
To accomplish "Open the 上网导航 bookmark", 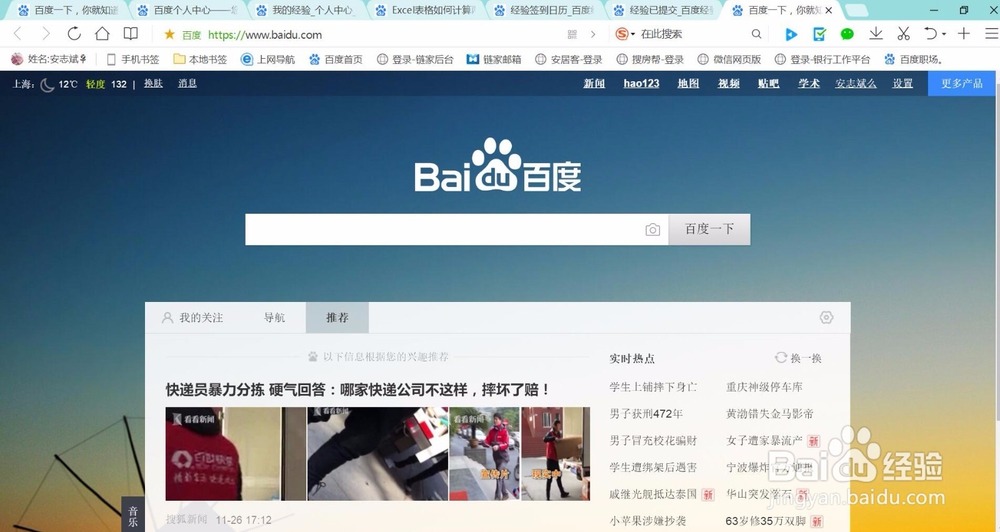I will point(268,59).
